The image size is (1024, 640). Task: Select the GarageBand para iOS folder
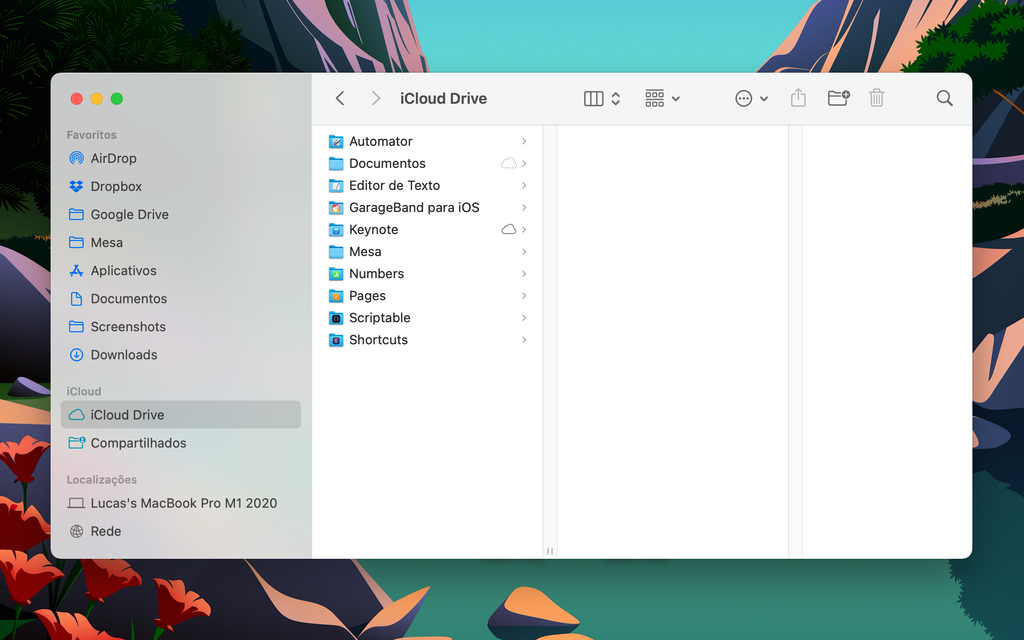428,207
